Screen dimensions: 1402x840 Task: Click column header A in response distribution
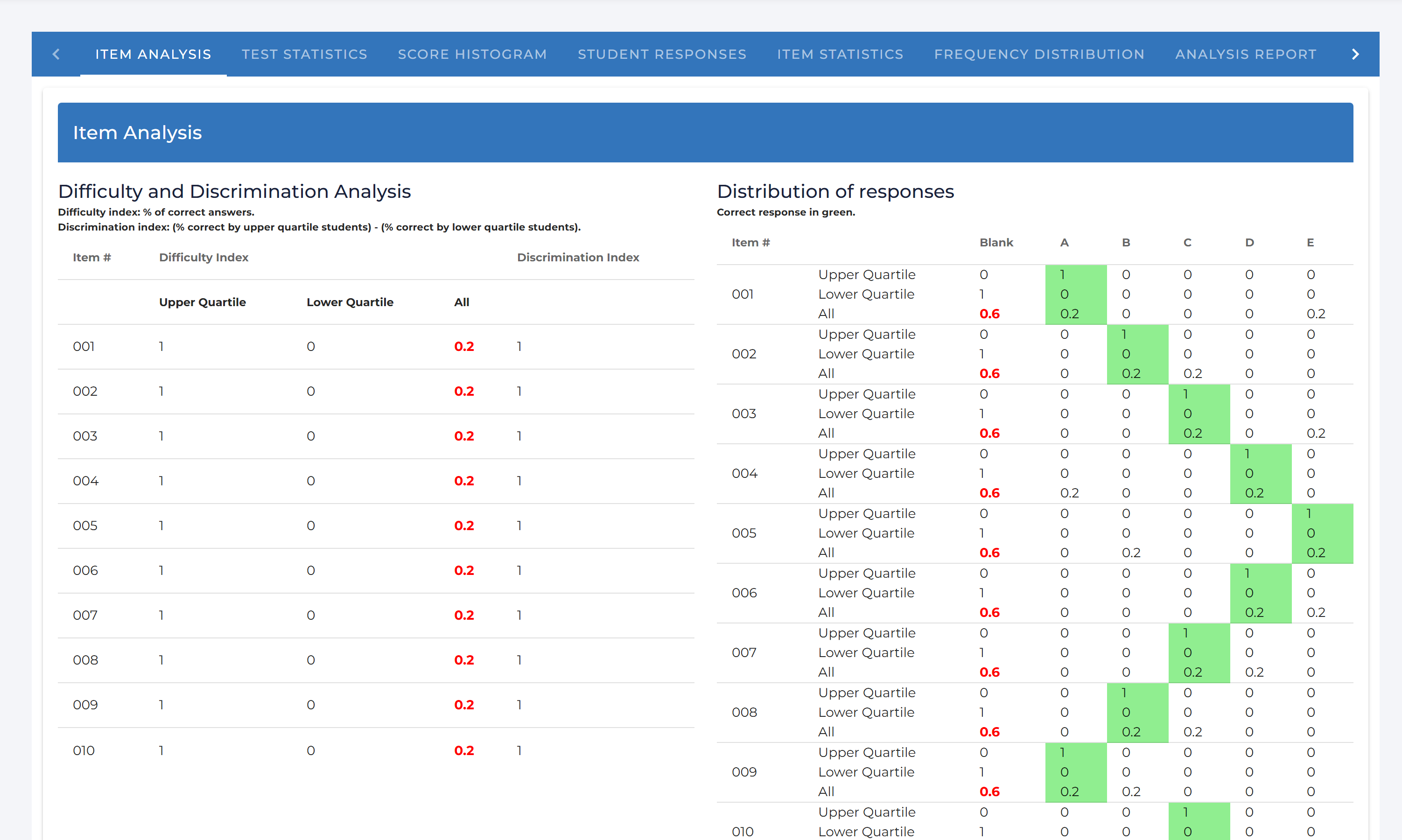[x=1065, y=242]
